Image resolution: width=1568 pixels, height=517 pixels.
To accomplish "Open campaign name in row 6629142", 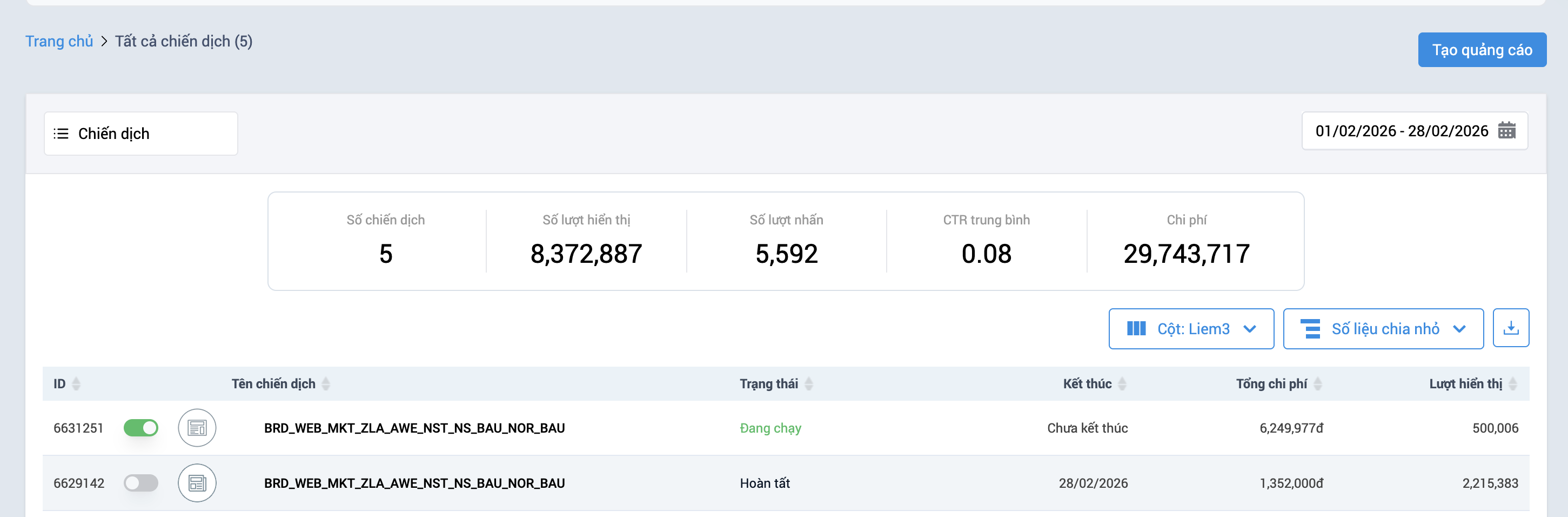I will point(414,483).
